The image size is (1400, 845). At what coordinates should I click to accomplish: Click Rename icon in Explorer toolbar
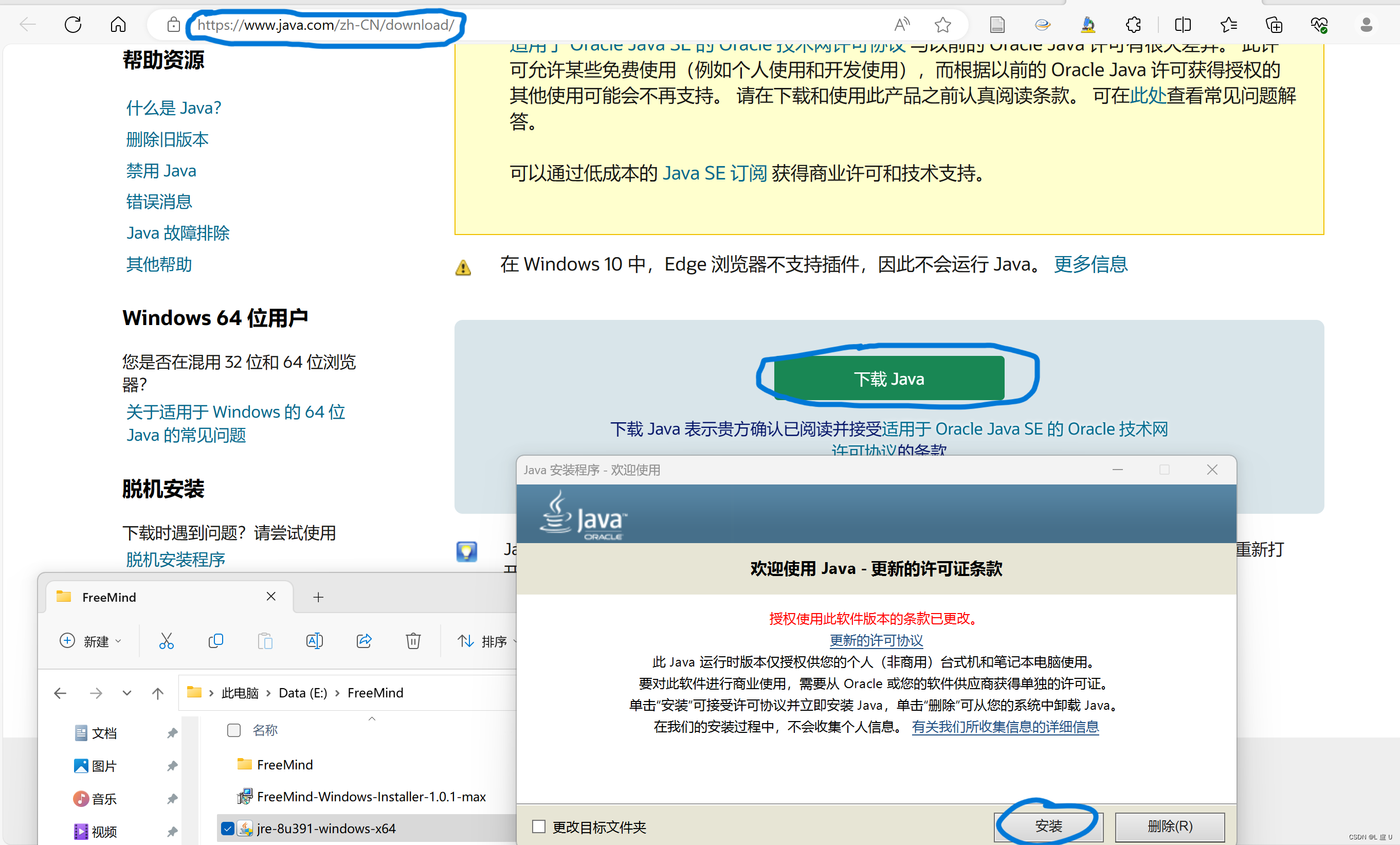click(314, 641)
